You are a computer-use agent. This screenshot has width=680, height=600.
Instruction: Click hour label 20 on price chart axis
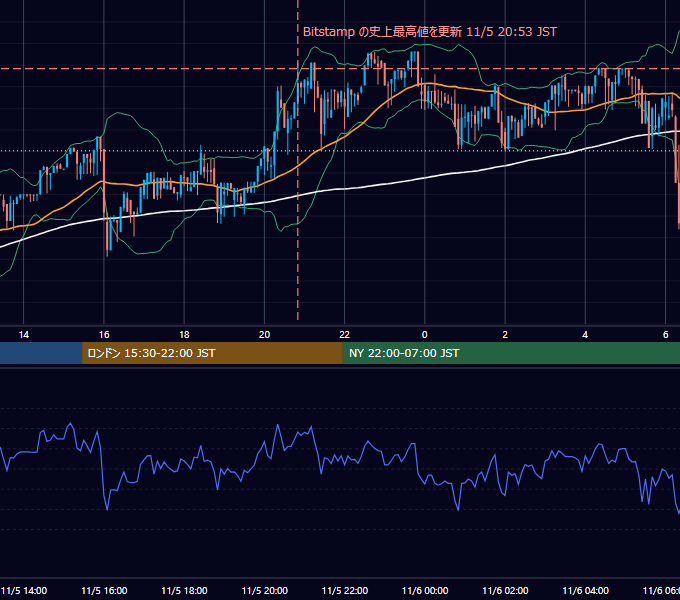click(265, 335)
